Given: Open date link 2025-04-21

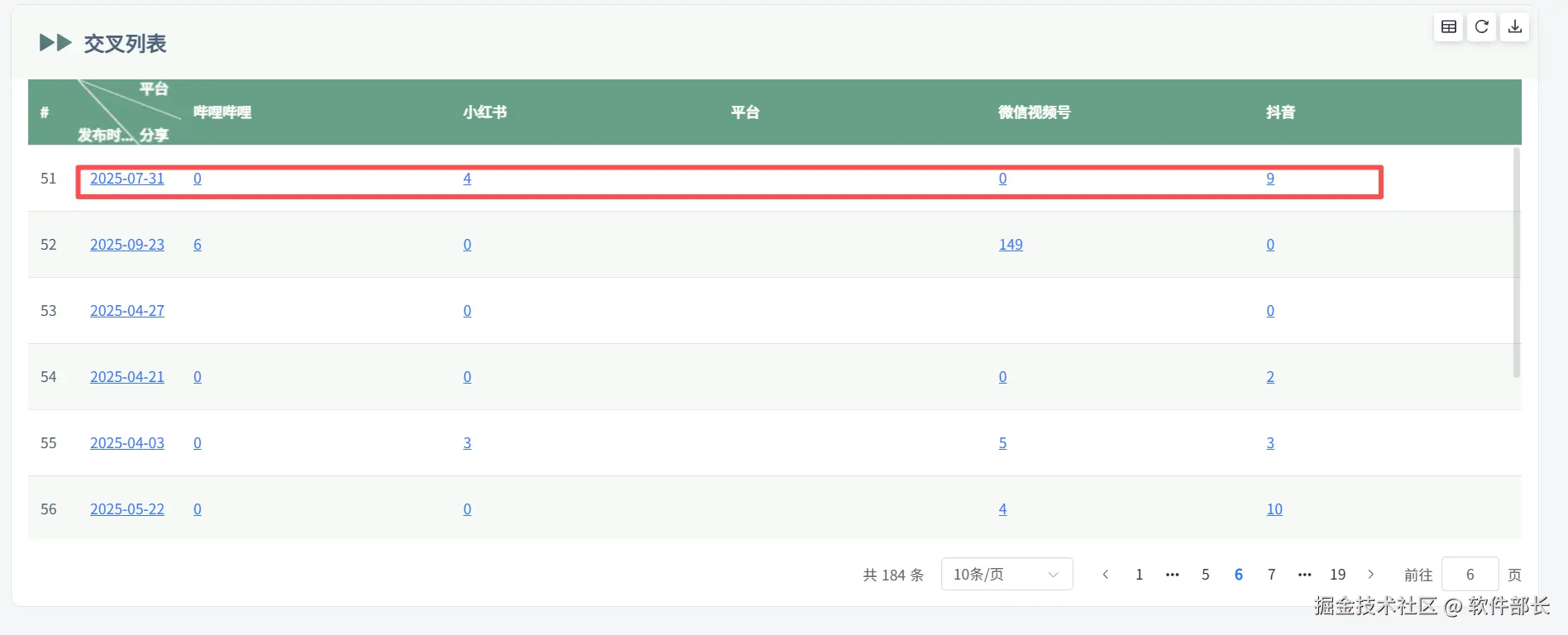Looking at the screenshot, I should [127, 377].
